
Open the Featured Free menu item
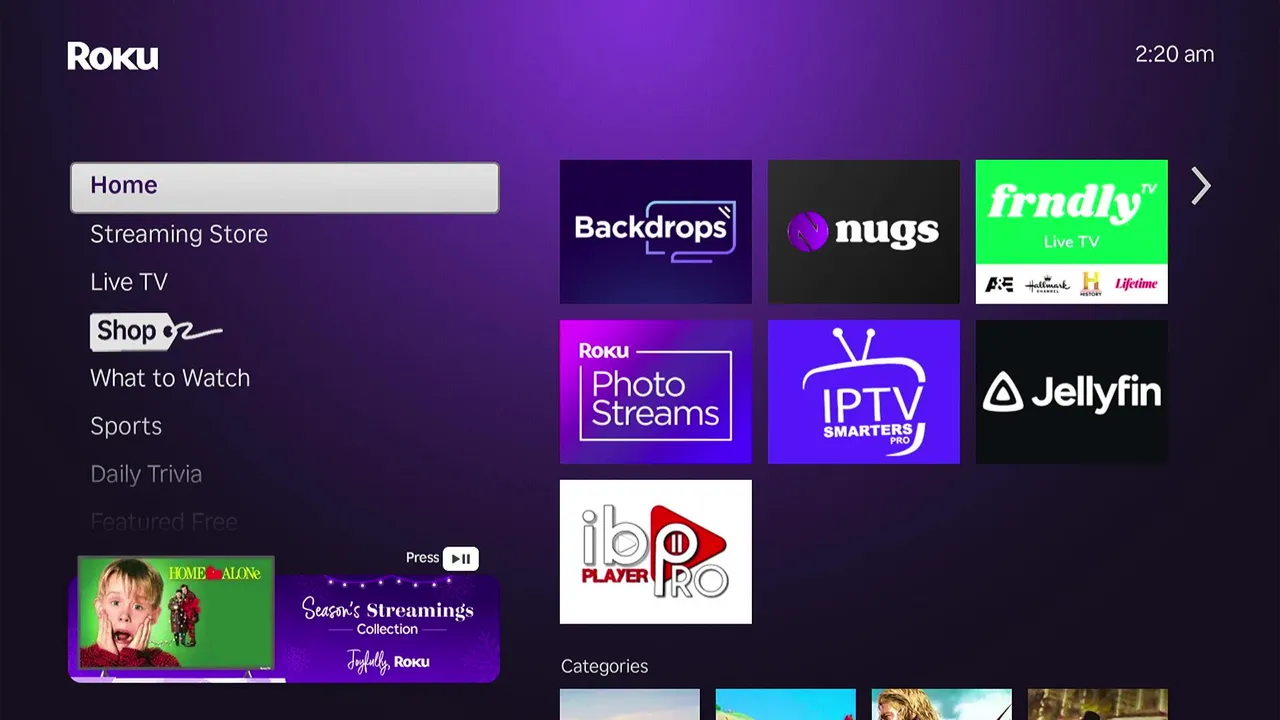pos(164,521)
